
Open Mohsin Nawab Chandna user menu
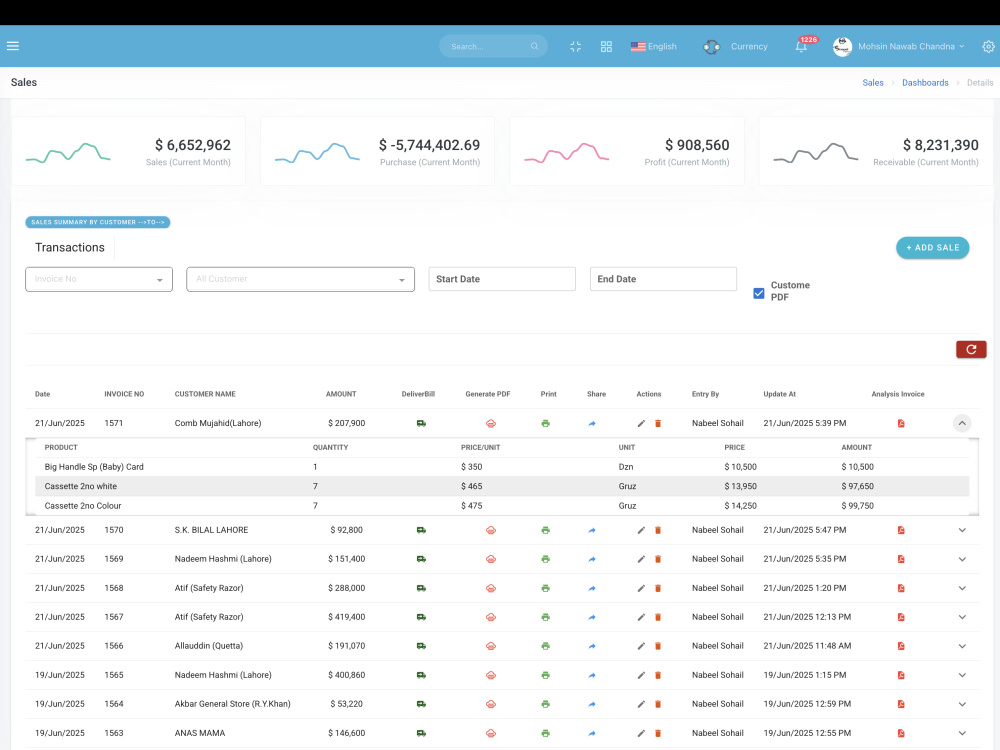click(899, 47)
